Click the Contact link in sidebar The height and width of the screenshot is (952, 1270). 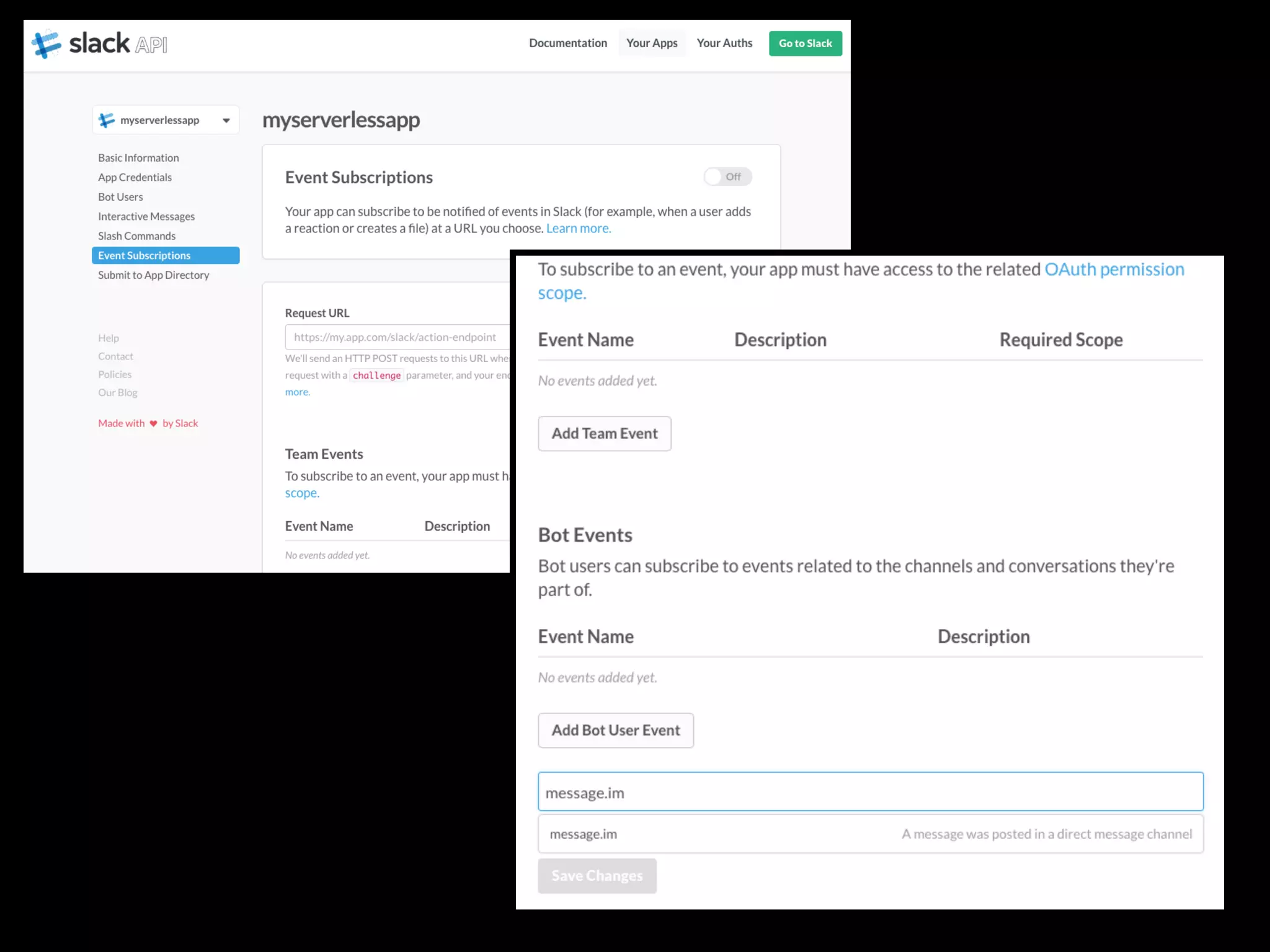pos(115,356)
